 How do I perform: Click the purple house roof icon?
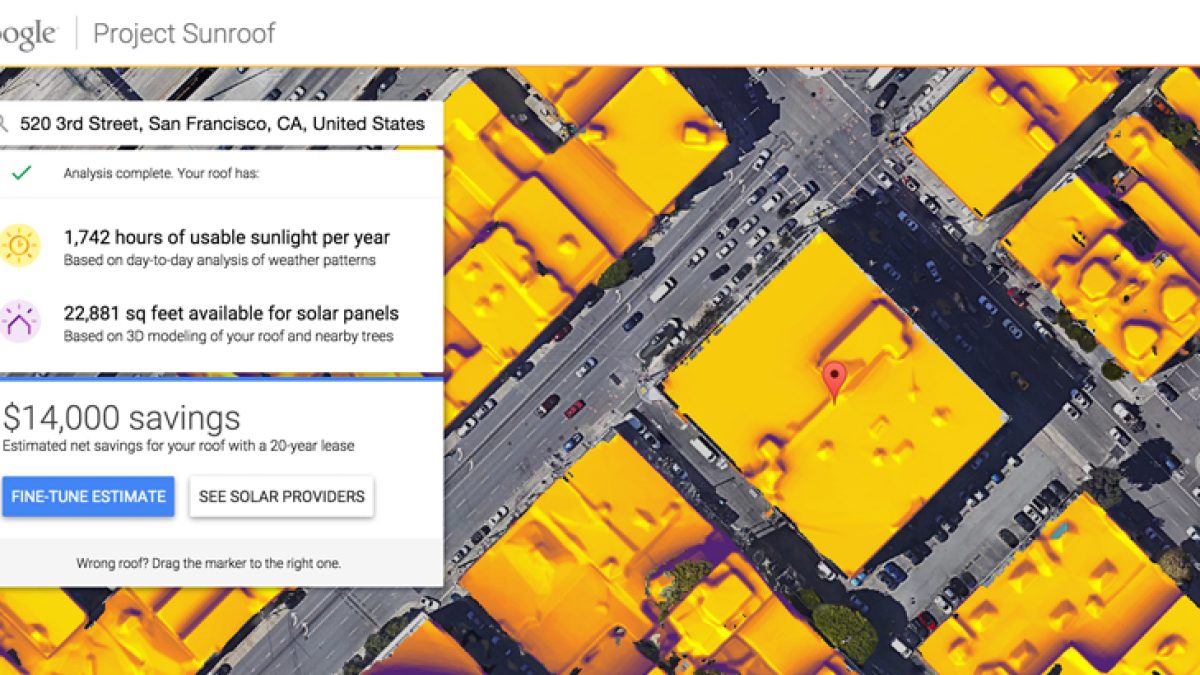19,322
